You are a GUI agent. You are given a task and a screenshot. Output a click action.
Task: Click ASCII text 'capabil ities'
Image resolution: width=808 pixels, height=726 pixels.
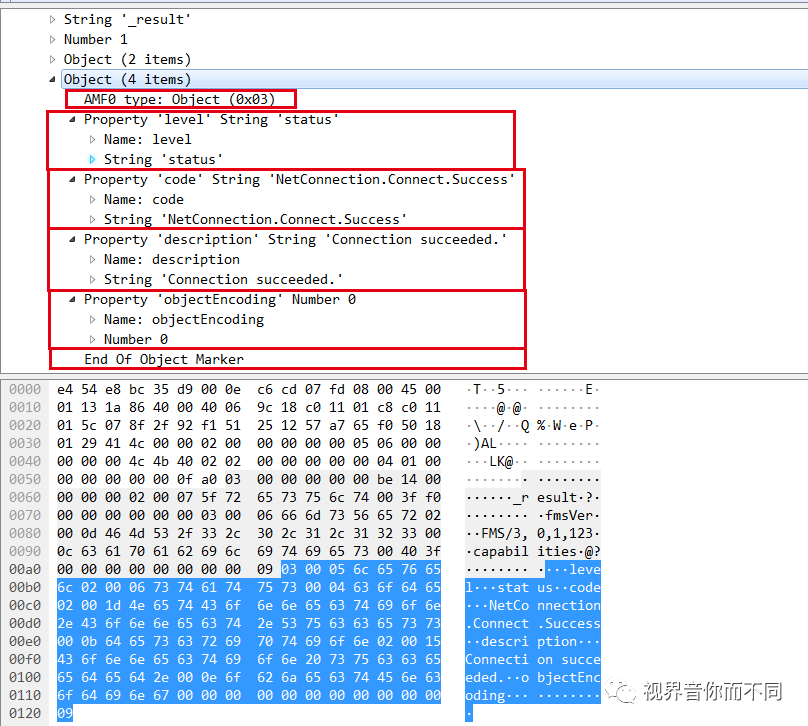pos(525,552)
